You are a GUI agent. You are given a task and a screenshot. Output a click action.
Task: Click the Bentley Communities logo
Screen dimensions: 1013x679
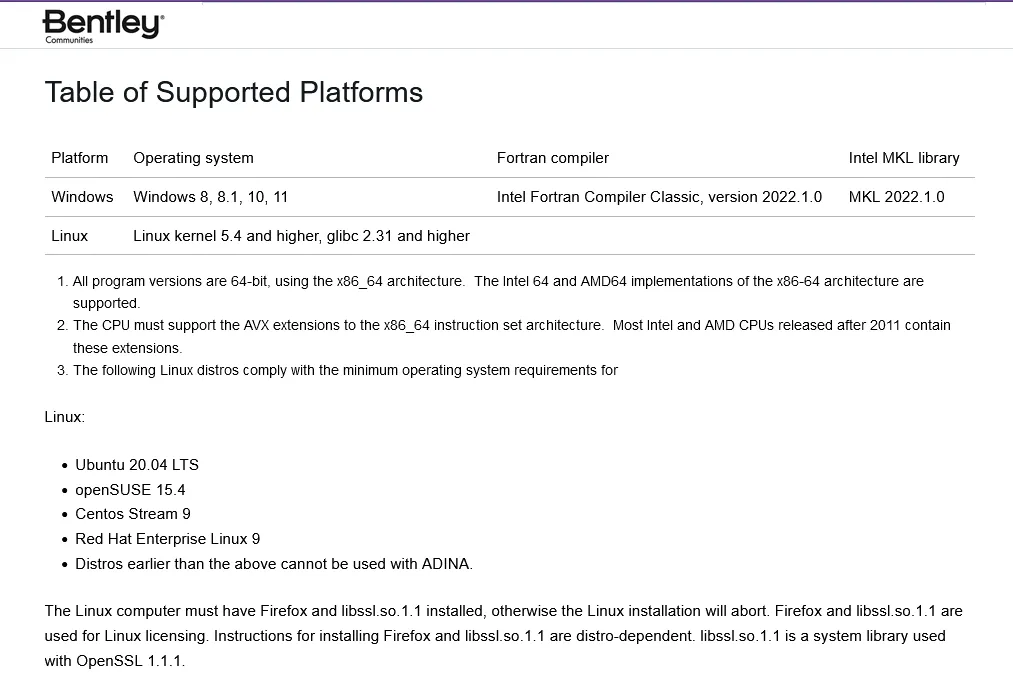coord(102,26)
